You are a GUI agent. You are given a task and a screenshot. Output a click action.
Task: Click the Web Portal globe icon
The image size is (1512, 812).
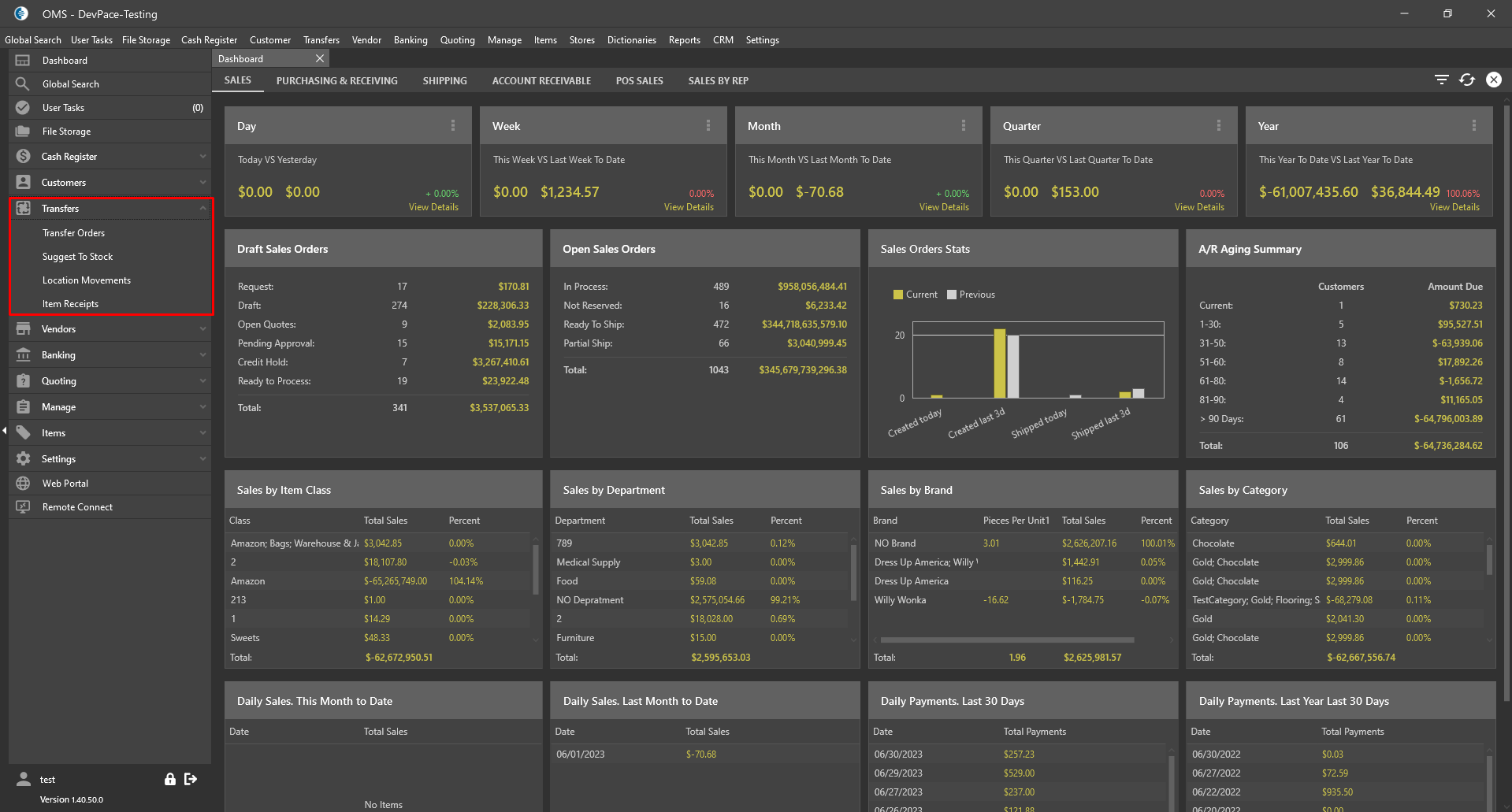point(23,484)
